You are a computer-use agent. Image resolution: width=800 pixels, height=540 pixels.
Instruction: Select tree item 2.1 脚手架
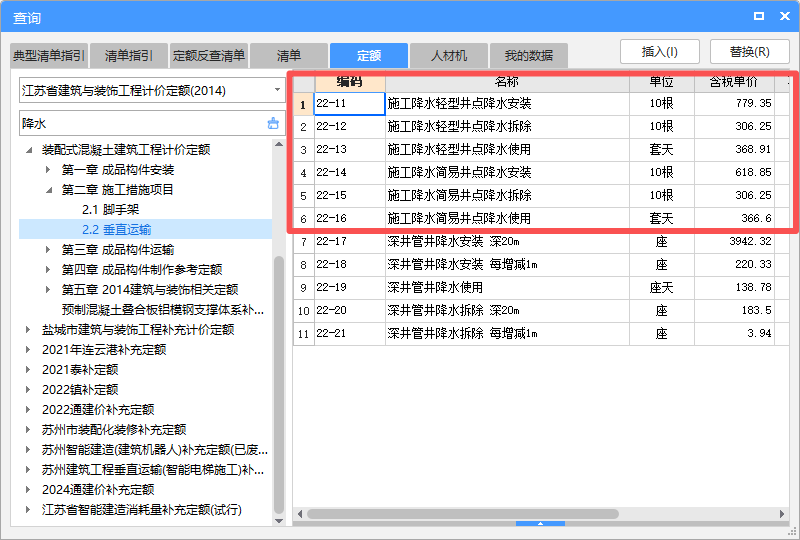[110, 210]
